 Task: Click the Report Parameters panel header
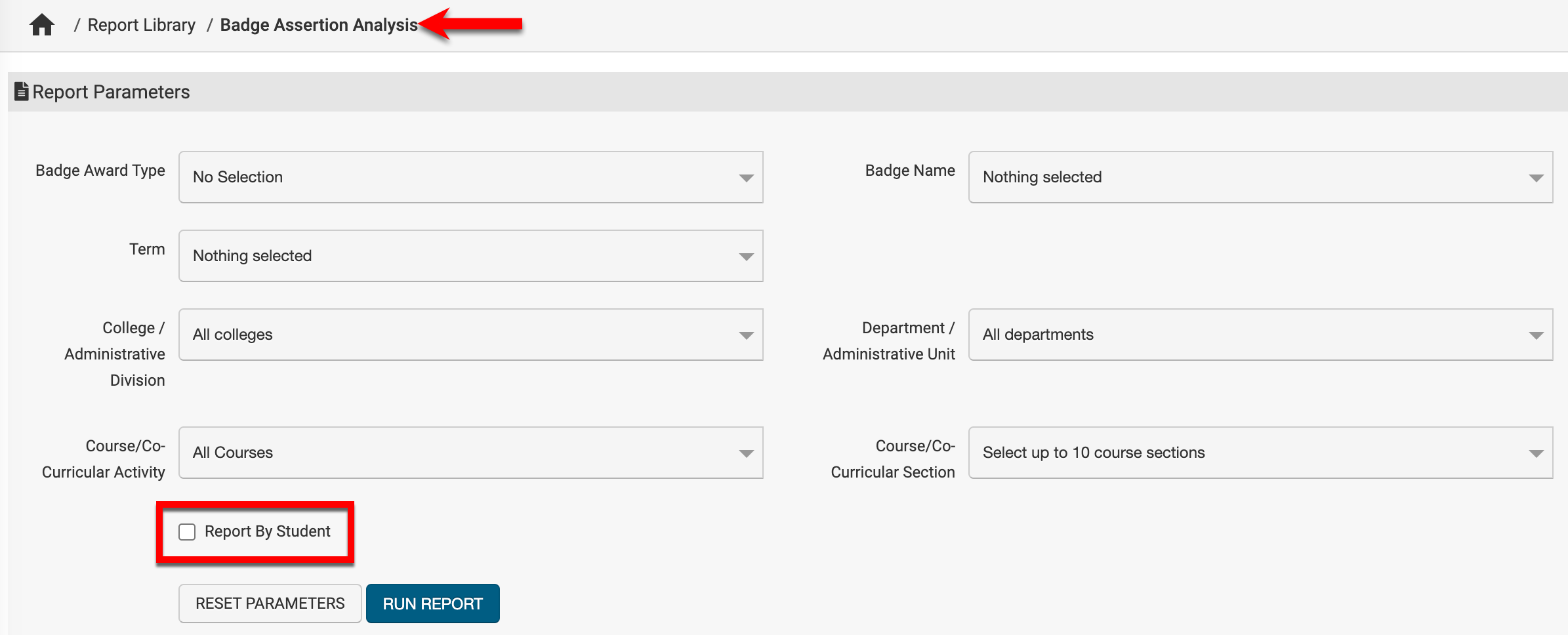coord(787,92)
